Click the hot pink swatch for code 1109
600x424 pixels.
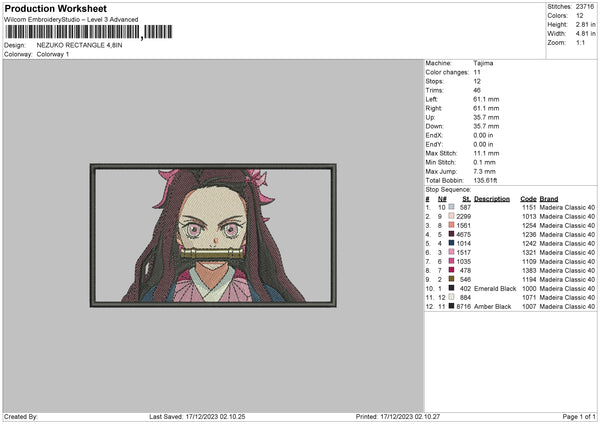[x=452, y=261]
